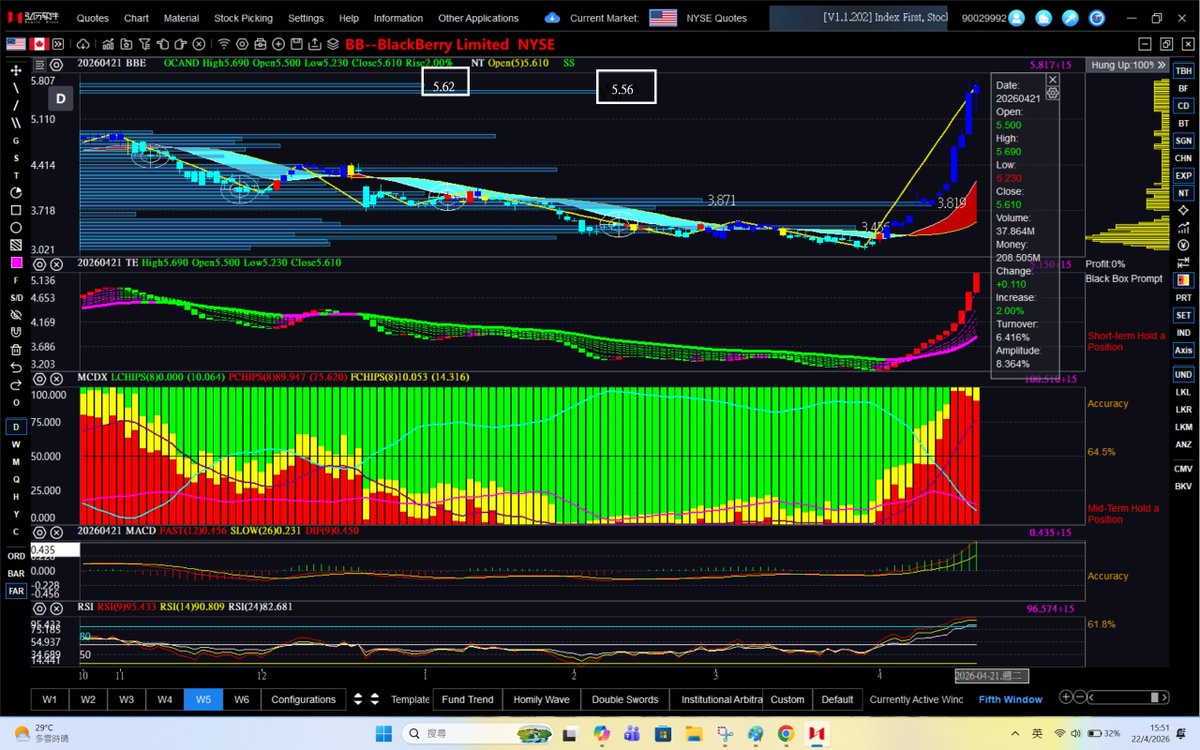Select the D daily period
Image resolution: width=1200 pixels, height=750 pixels.
tap(16, 427)
